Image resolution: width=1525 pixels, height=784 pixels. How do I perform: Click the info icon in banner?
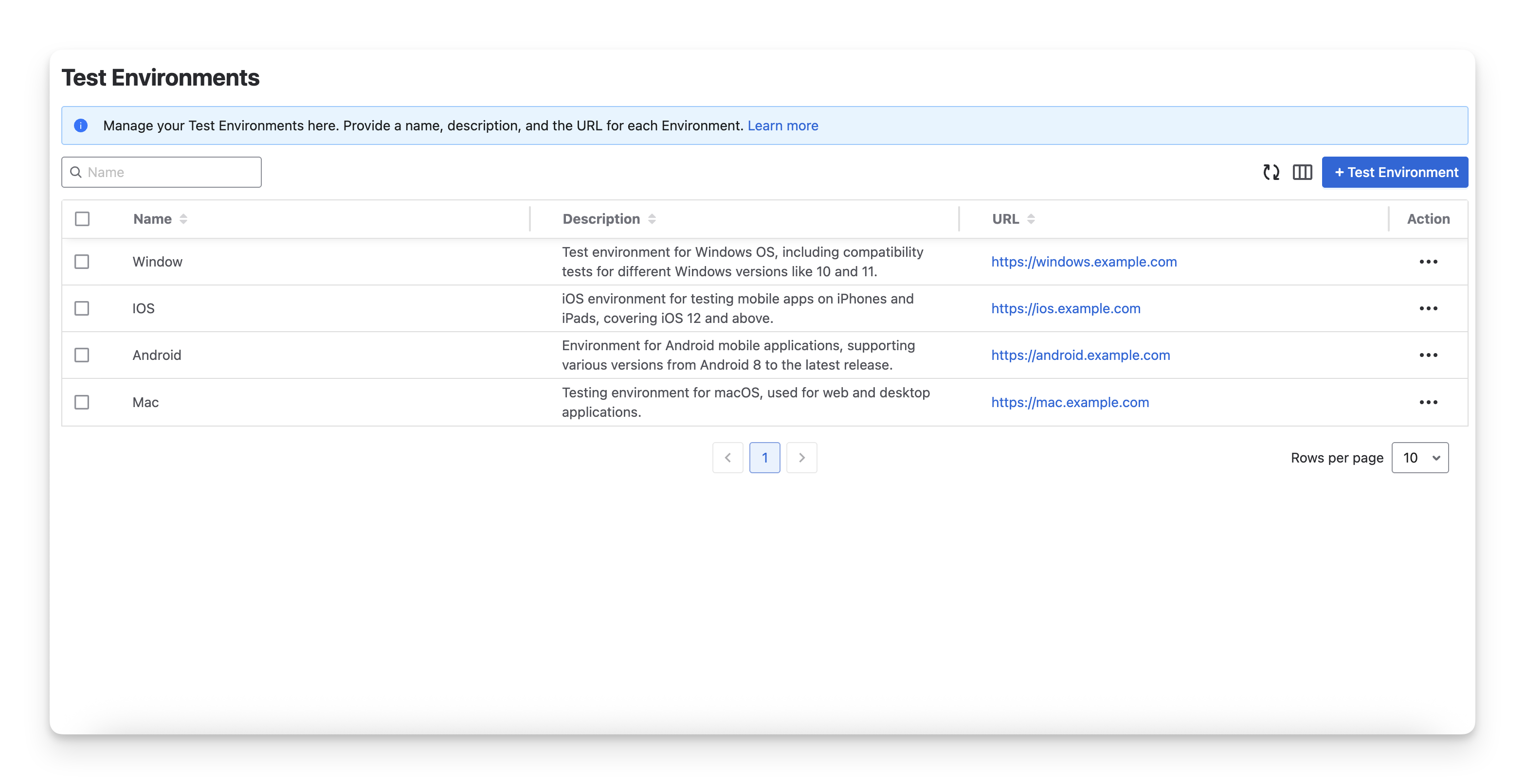(81, 125)
